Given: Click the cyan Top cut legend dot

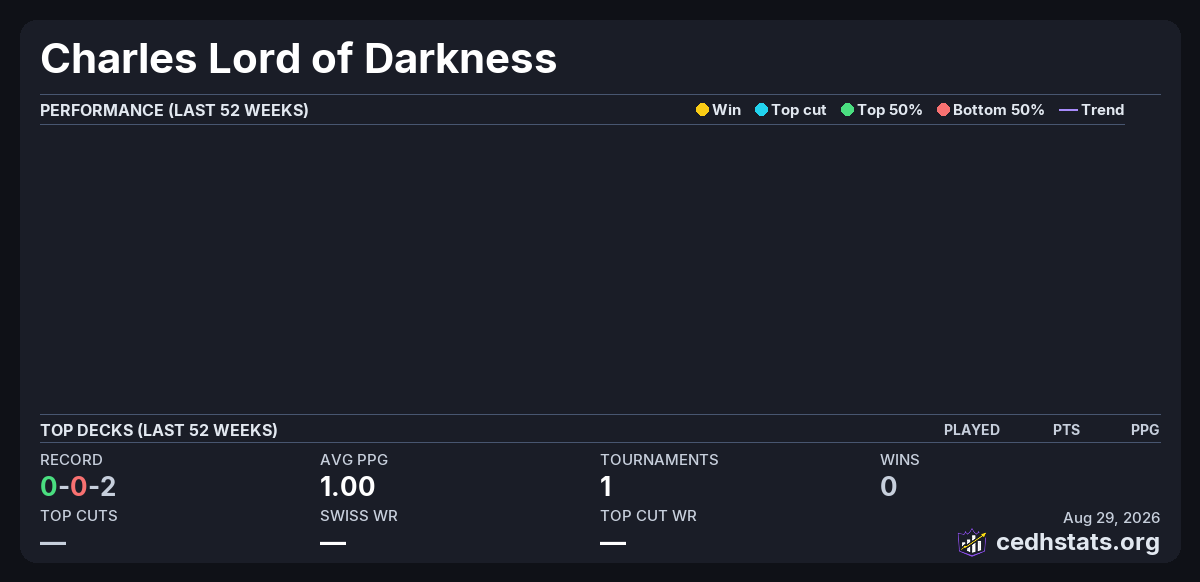Looking at the screenshot, I should point(761,110).
